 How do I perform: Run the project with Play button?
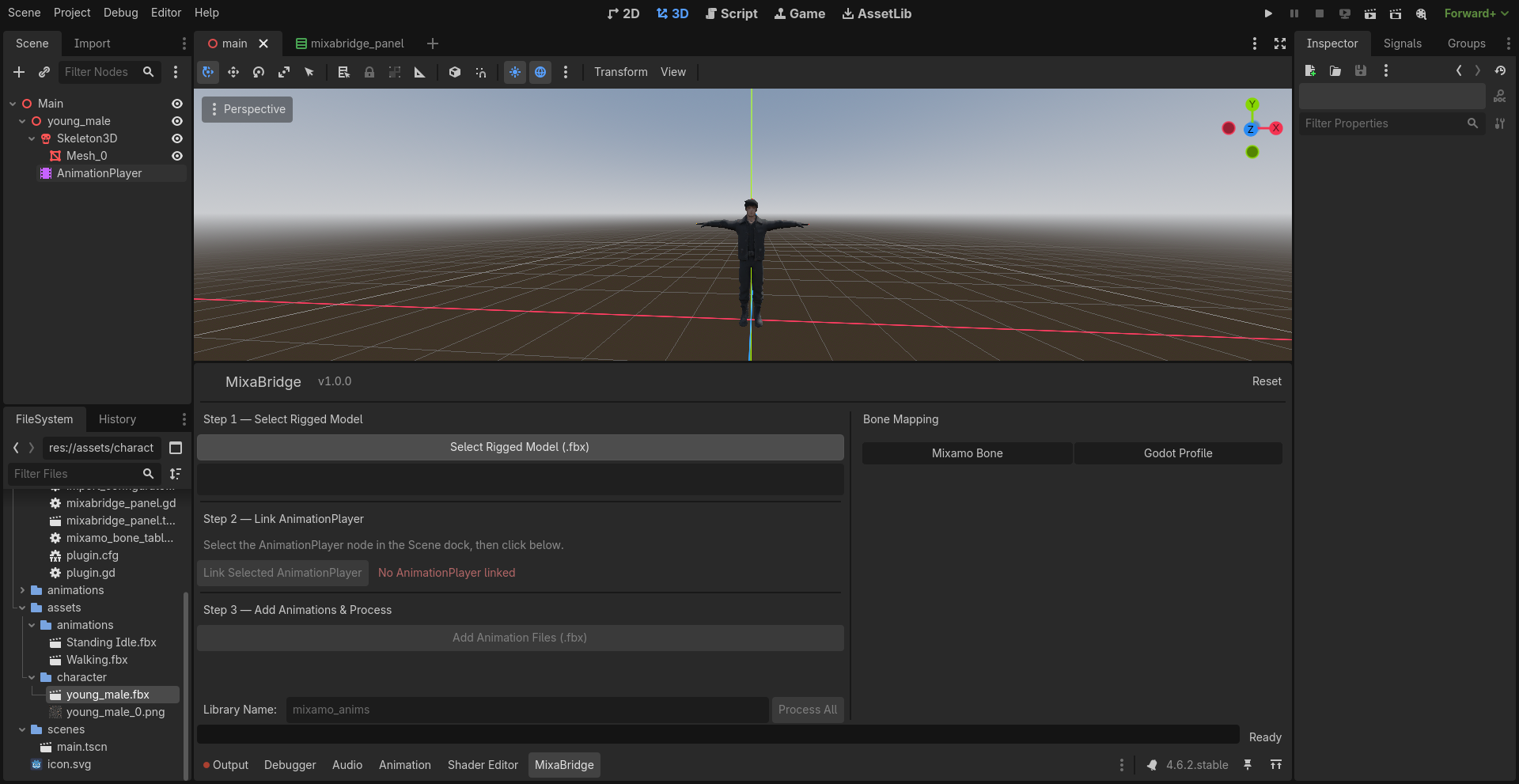pyautogui.click(x=1268, y=13)
